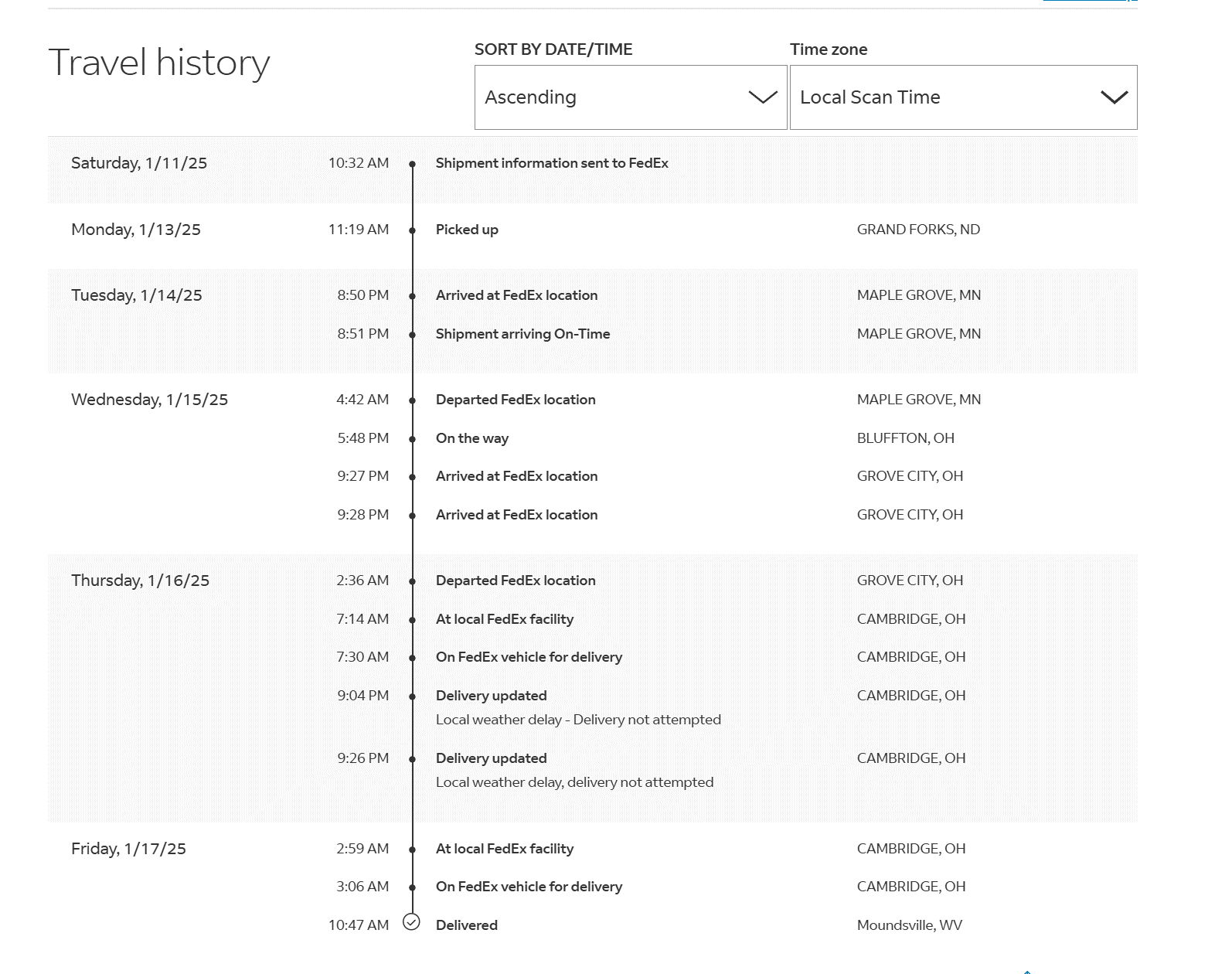Select the Monday, 1/13/25 date label

point(136,230)
